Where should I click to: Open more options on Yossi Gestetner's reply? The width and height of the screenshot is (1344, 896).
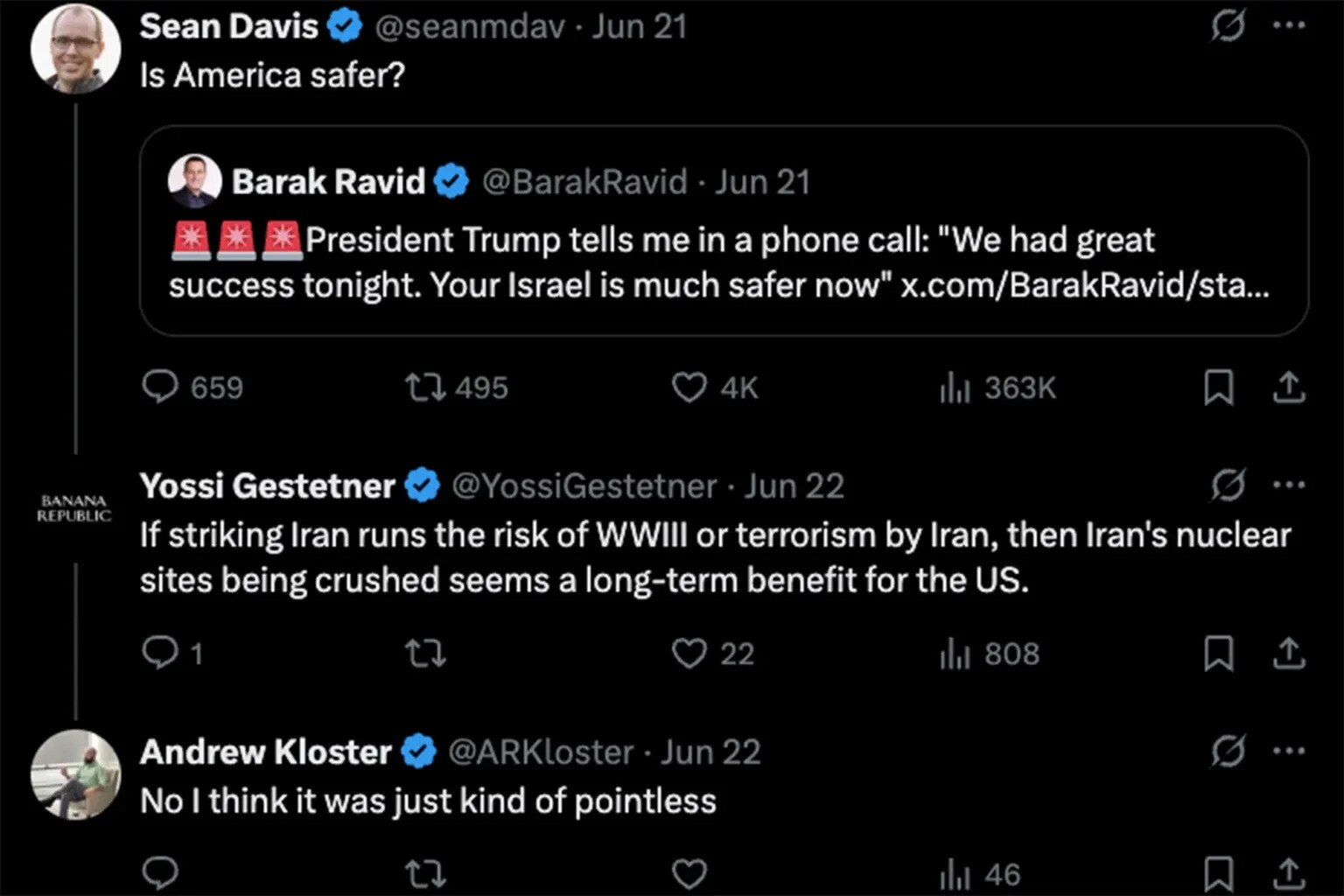coord(1289,484)
